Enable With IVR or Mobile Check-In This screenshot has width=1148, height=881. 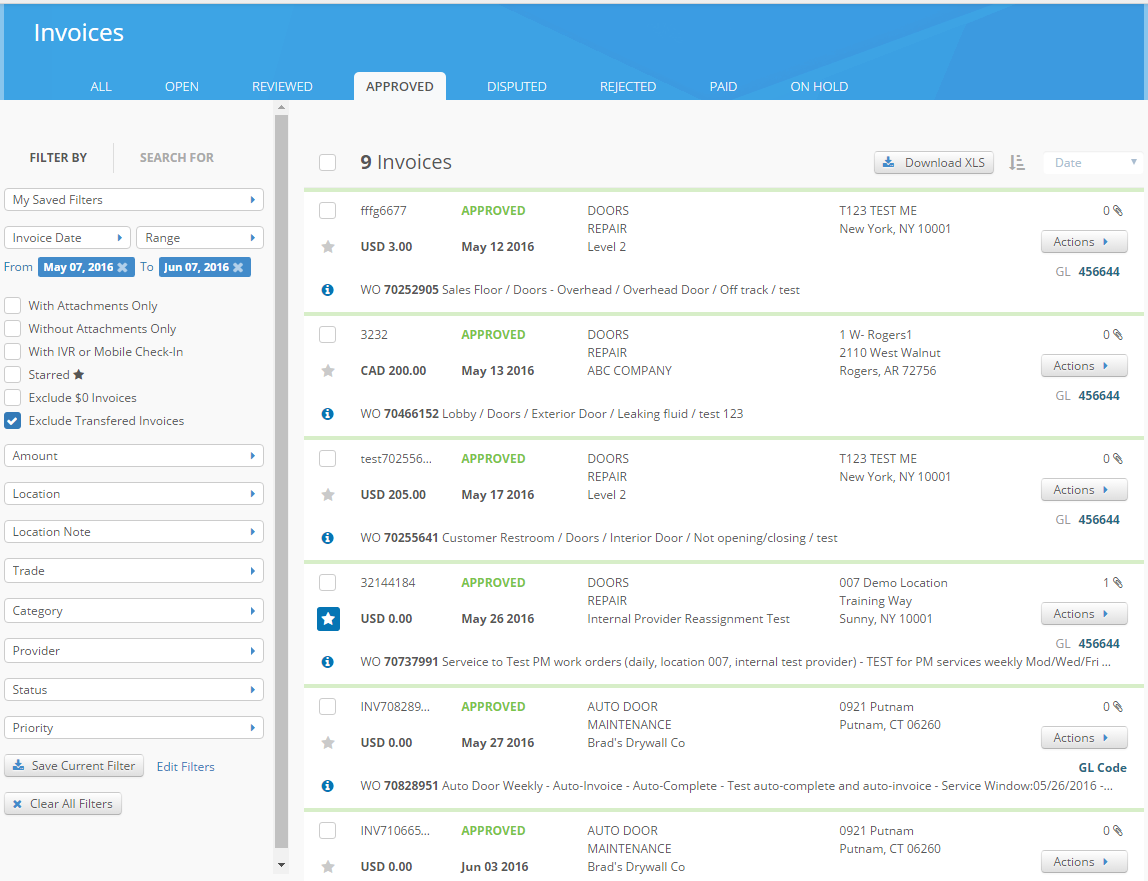point(12,352)
